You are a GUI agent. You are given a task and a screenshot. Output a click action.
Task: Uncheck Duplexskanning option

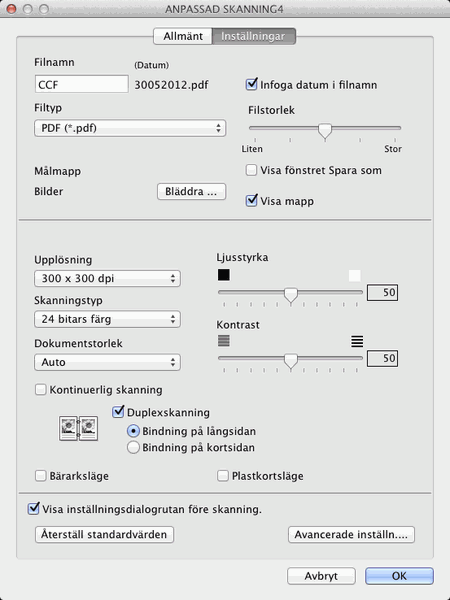point(118,412)
